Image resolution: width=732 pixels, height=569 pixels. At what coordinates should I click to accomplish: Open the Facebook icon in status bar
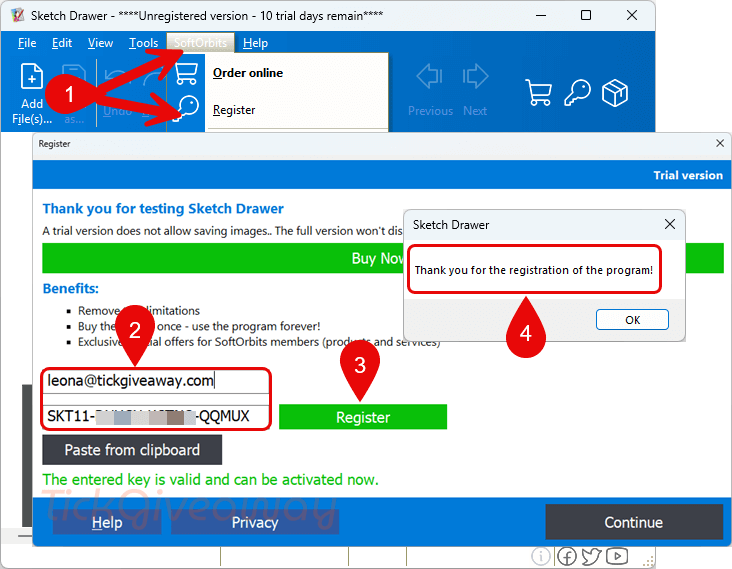point(567,556)
